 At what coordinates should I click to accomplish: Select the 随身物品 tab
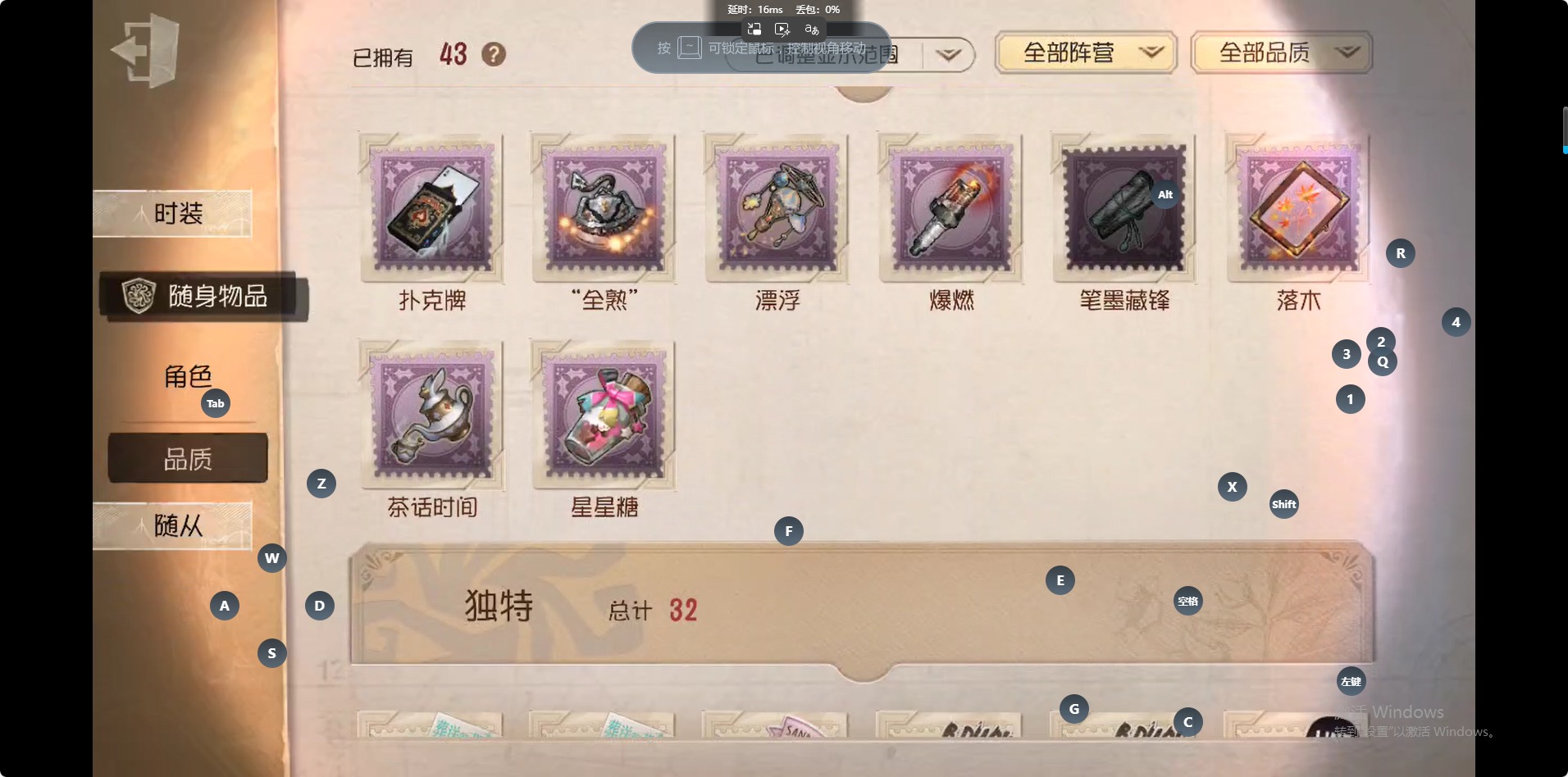coord(203,296)
